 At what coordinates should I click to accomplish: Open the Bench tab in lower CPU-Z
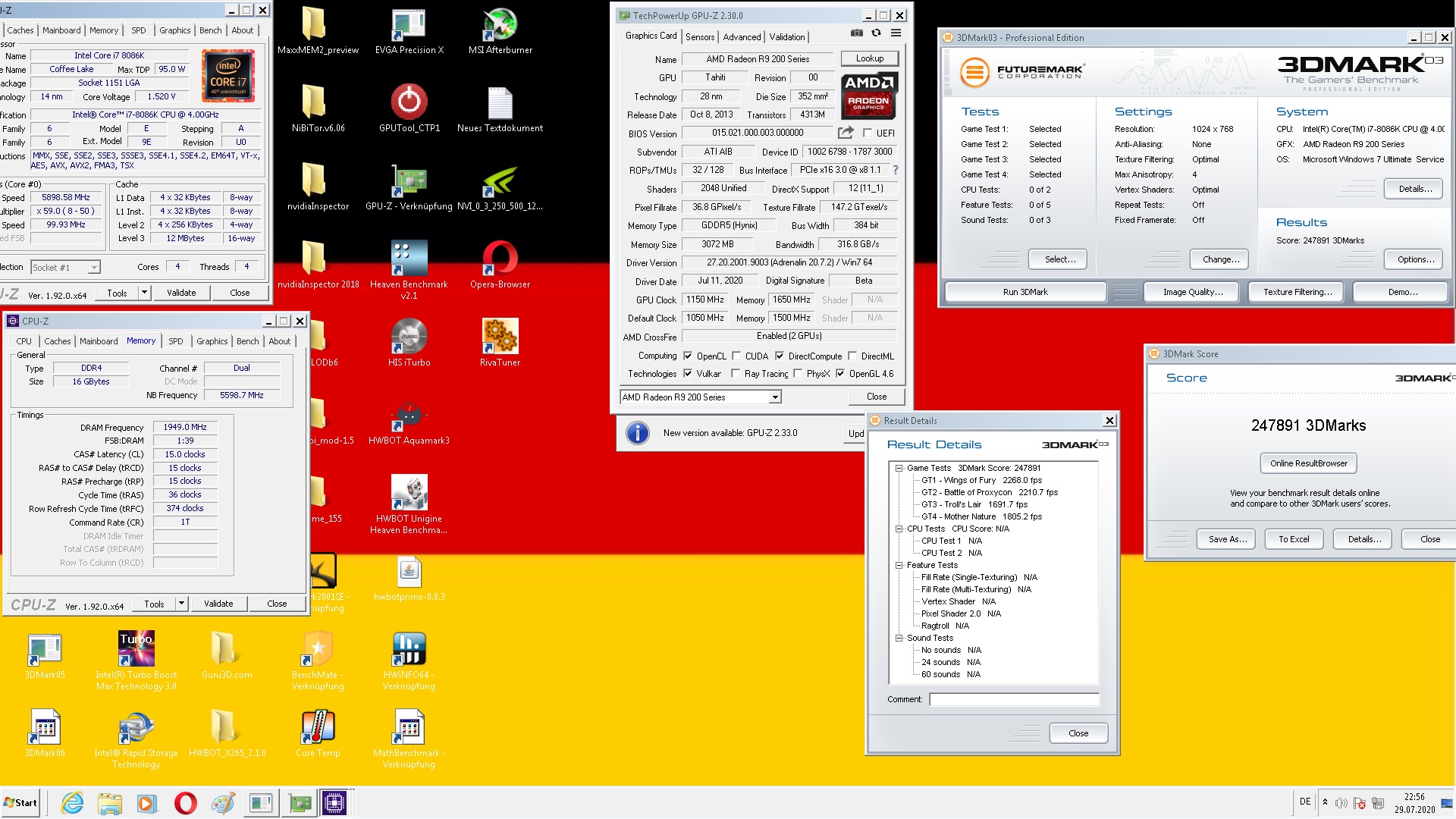(x=247, y=341)
